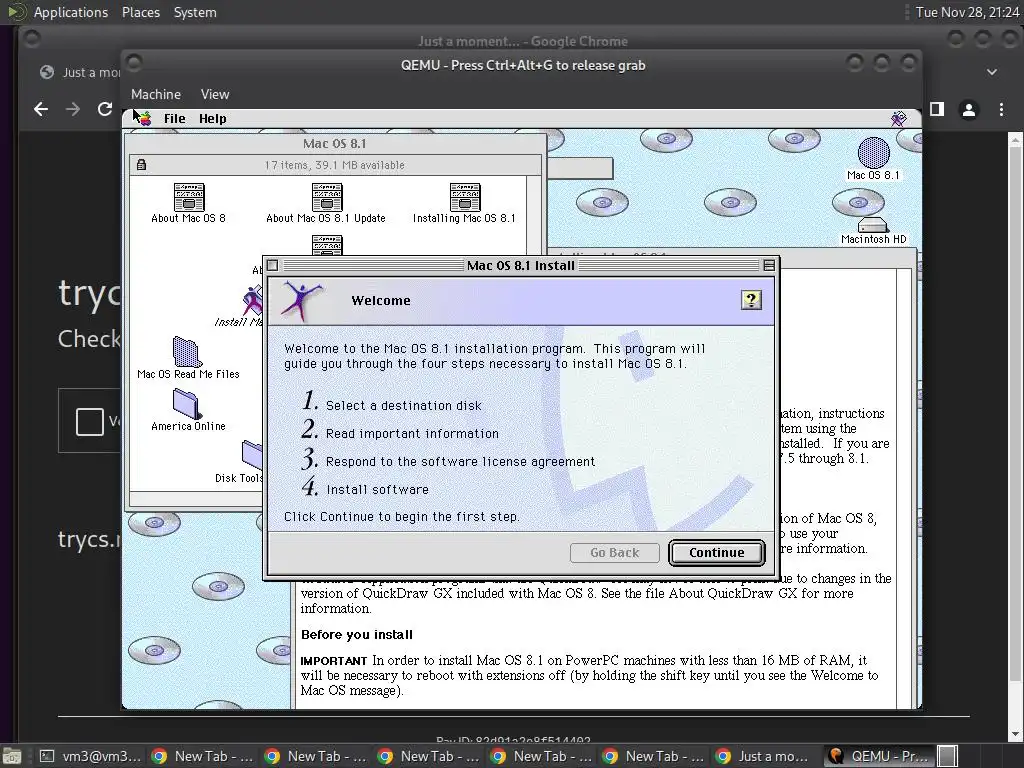This screenshot has height=768, width=1024.
Task: Open Chrome three-dot menu
Action: [x=1001, y=109]
